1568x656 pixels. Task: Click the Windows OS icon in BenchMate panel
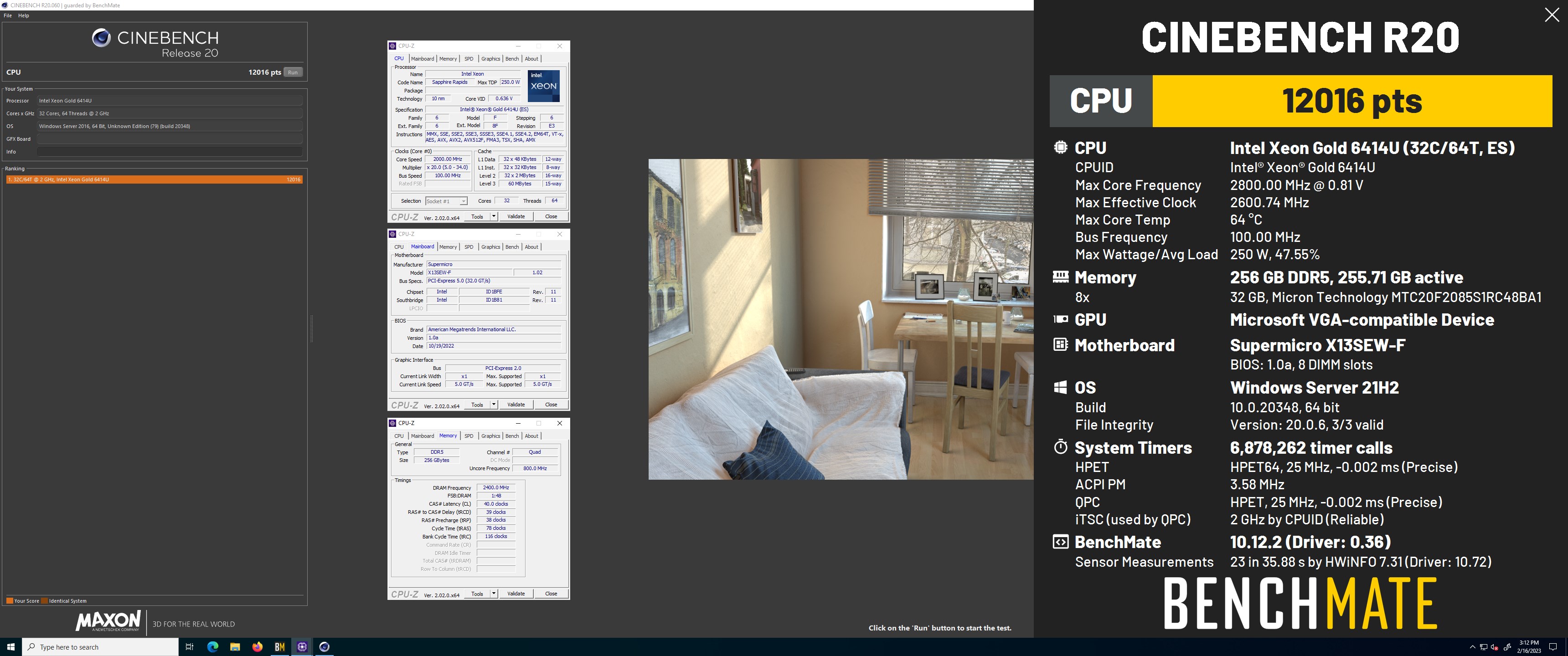1060,387
